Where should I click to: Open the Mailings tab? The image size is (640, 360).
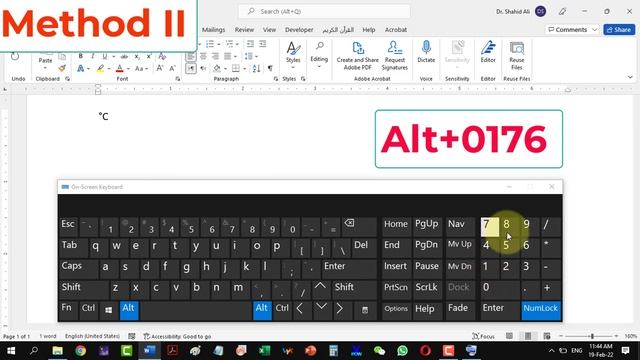point(213,30)
